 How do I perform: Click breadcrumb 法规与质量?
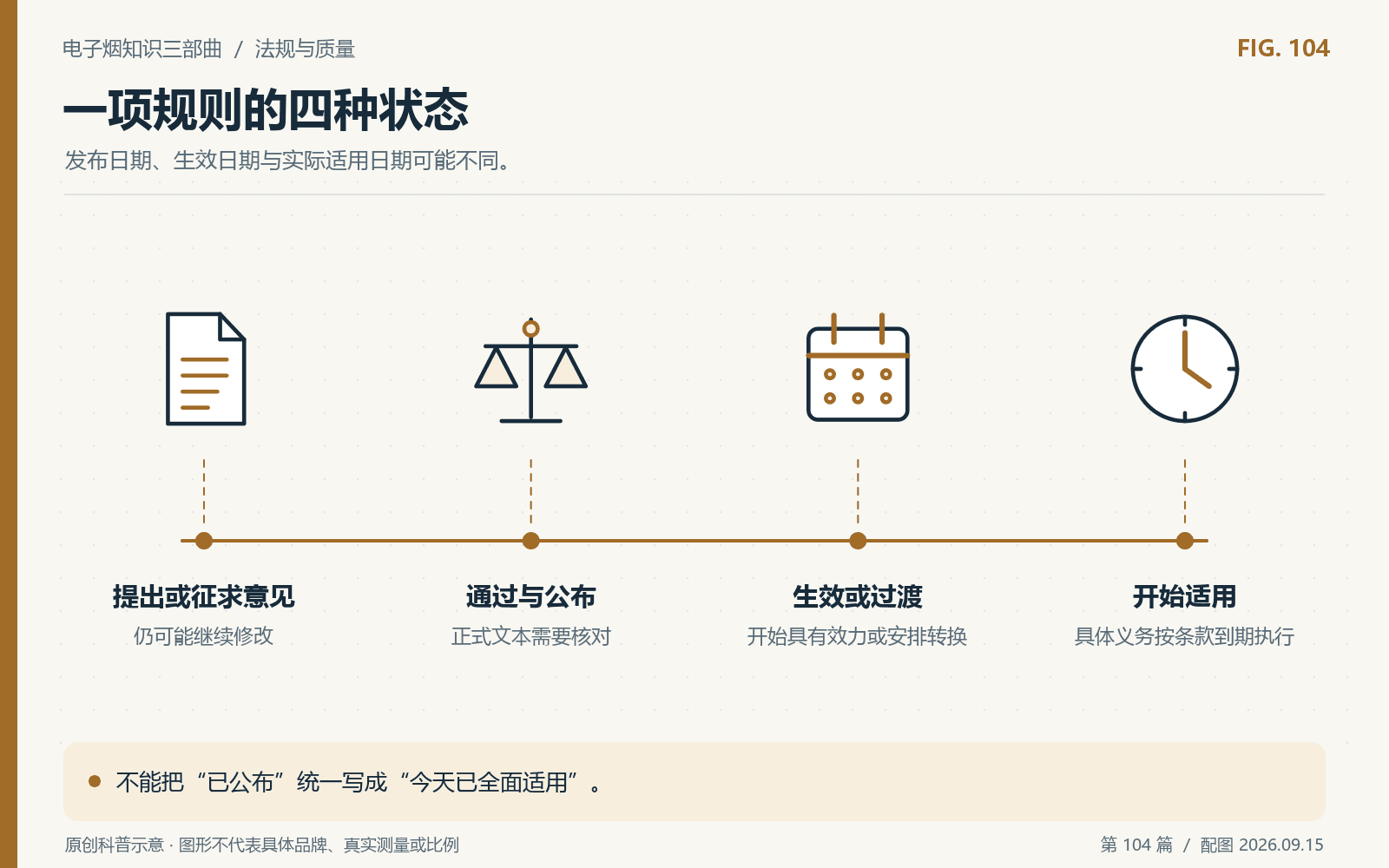pyautogui.click(x=305, y=49)
